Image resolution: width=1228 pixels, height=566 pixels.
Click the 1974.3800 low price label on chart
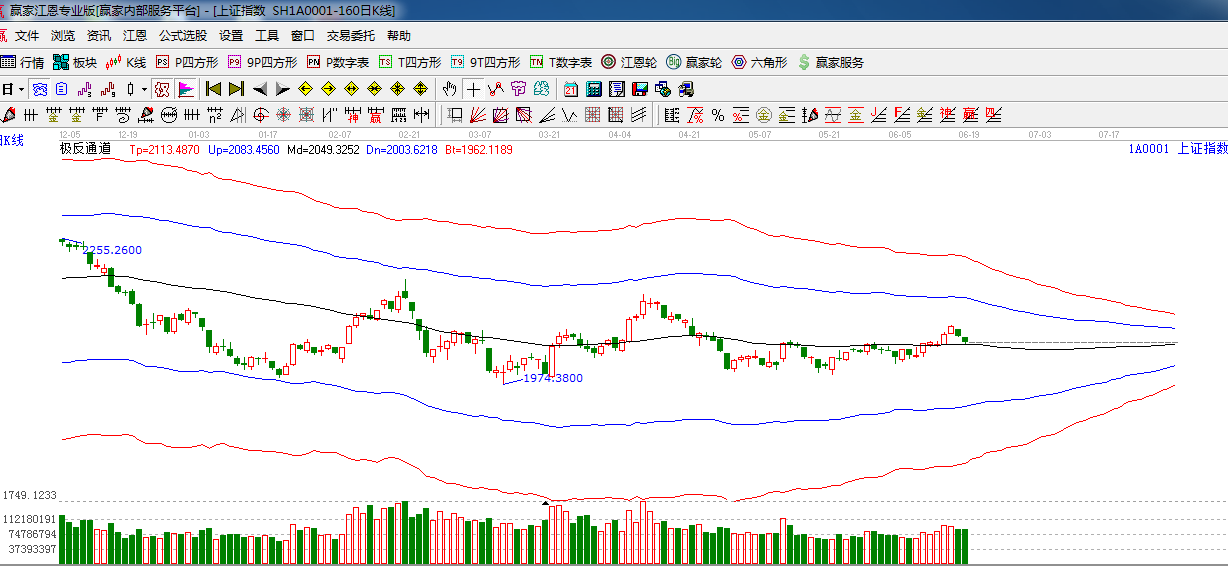click(x=553, y=378)
